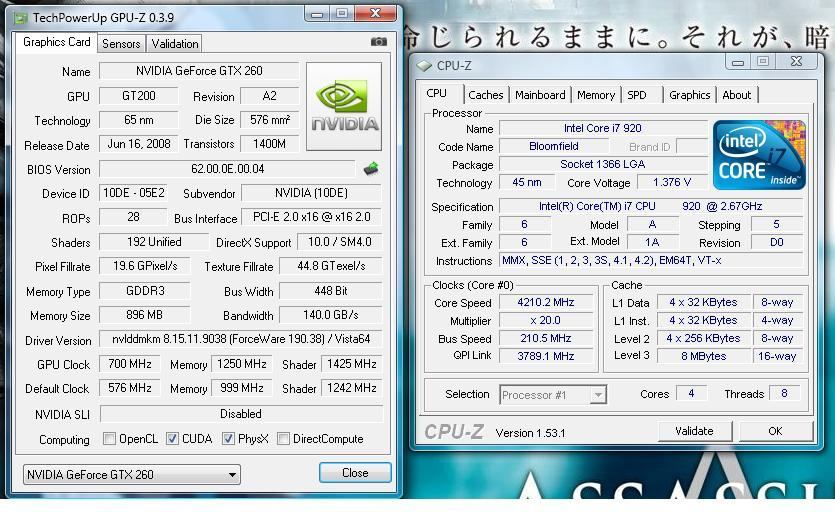Screen dimensions: 835x512
Task: Open the Processor #1 selection dropdown
Action: pos(553,395)
